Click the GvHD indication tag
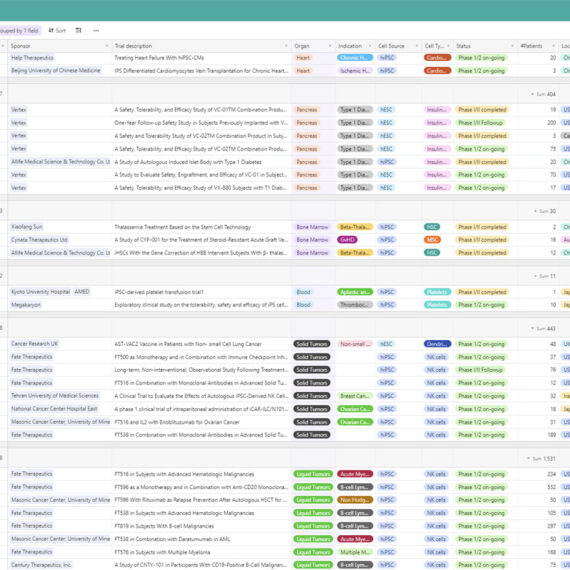This screenshot has height=570, width=570. click(347, 240)
